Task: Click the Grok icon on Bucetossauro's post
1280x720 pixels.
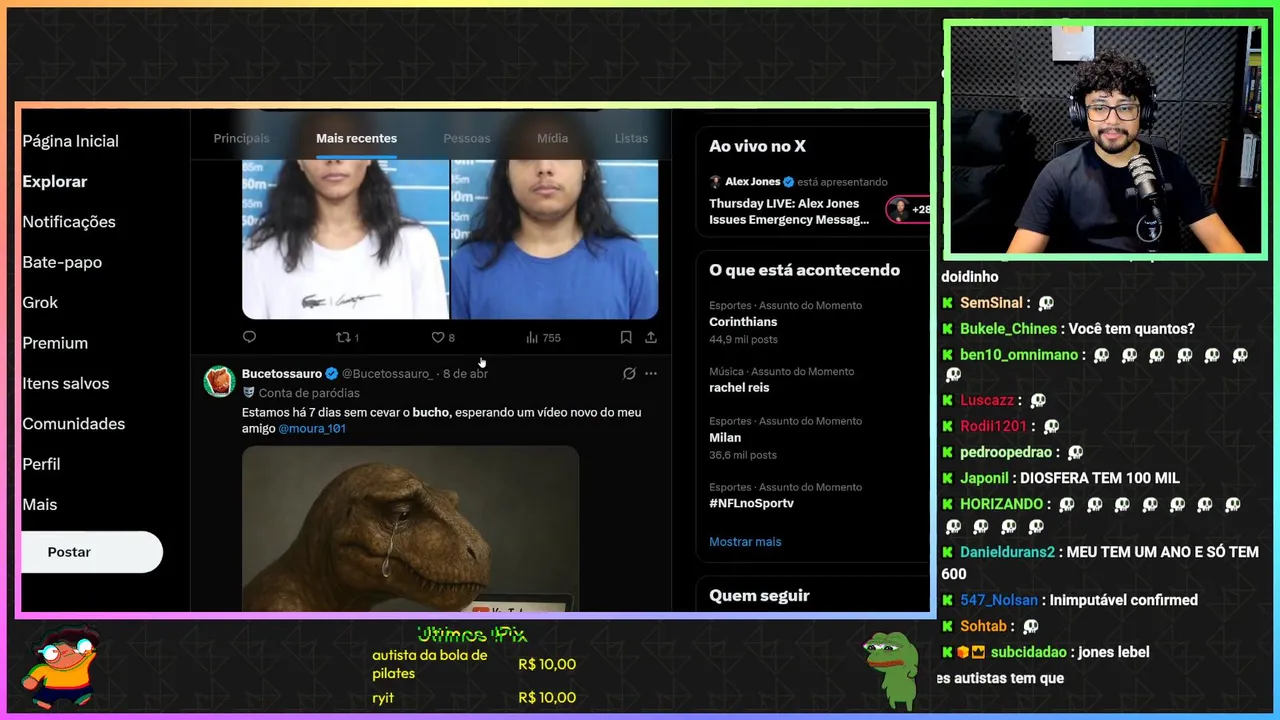Action: click(629, 374)
